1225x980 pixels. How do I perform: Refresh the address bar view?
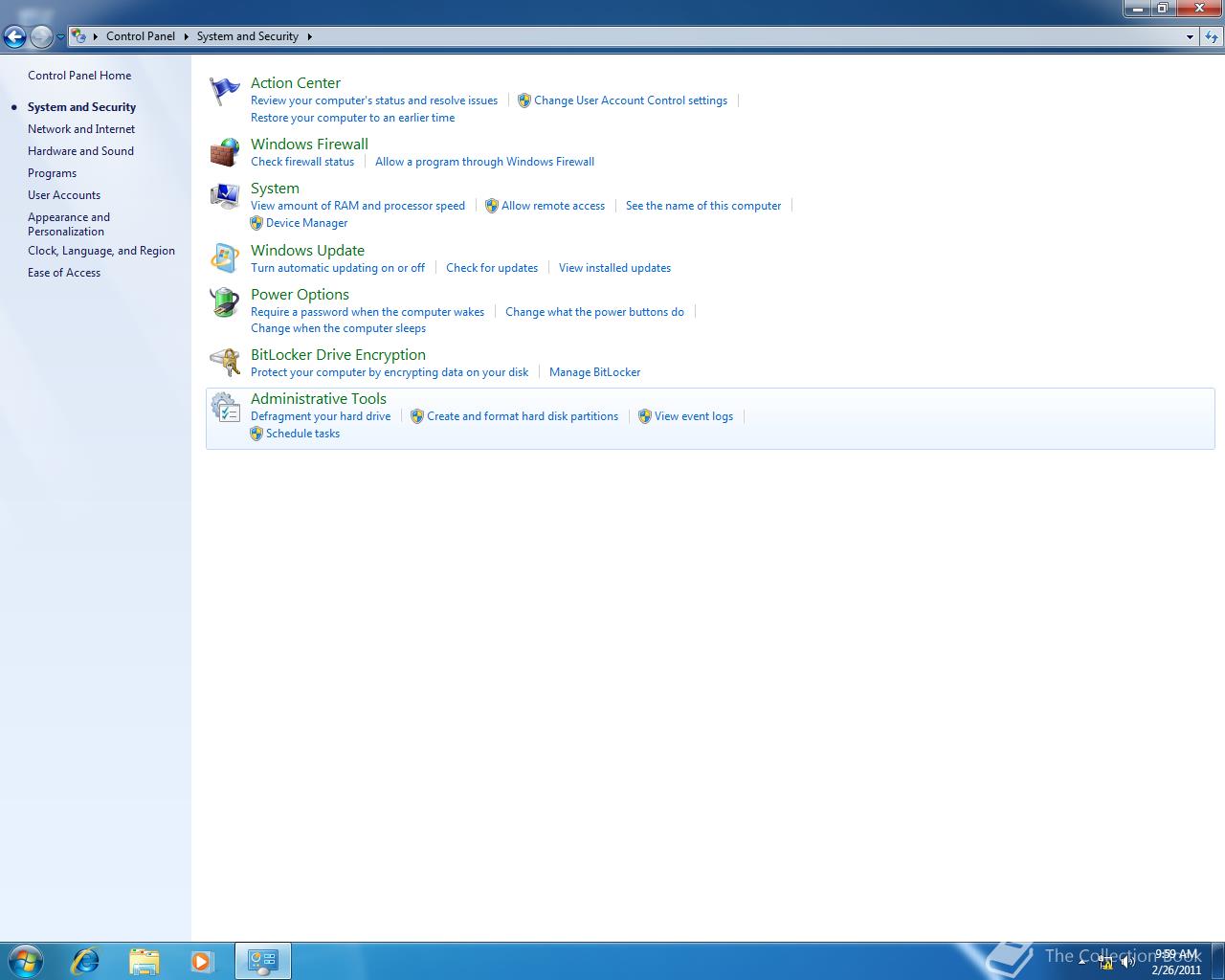(1213, 36)
